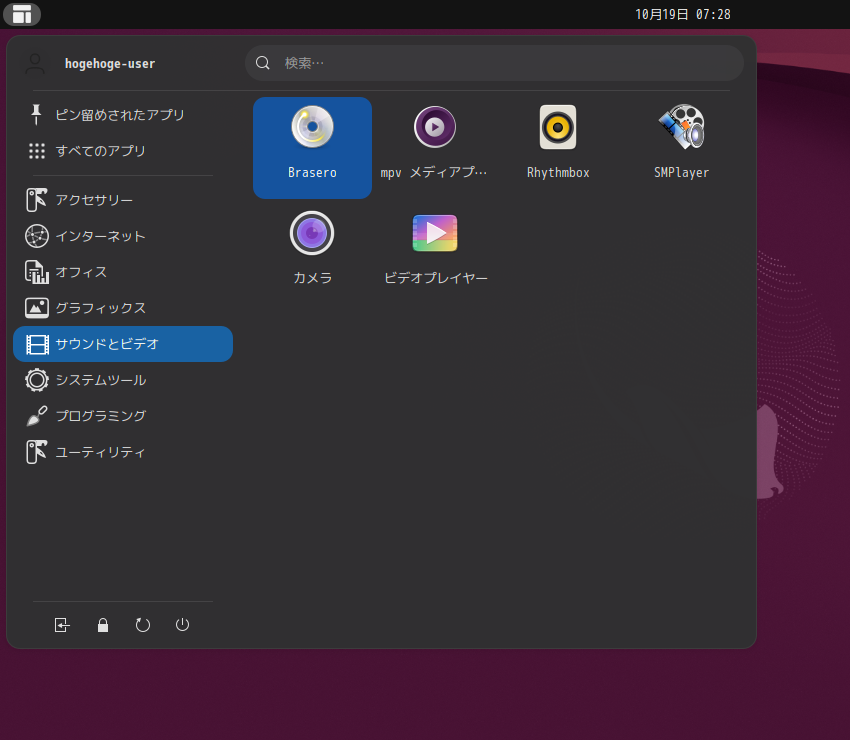Click the restart icon
Screen dimensions: 850x740
pos(143,625)
